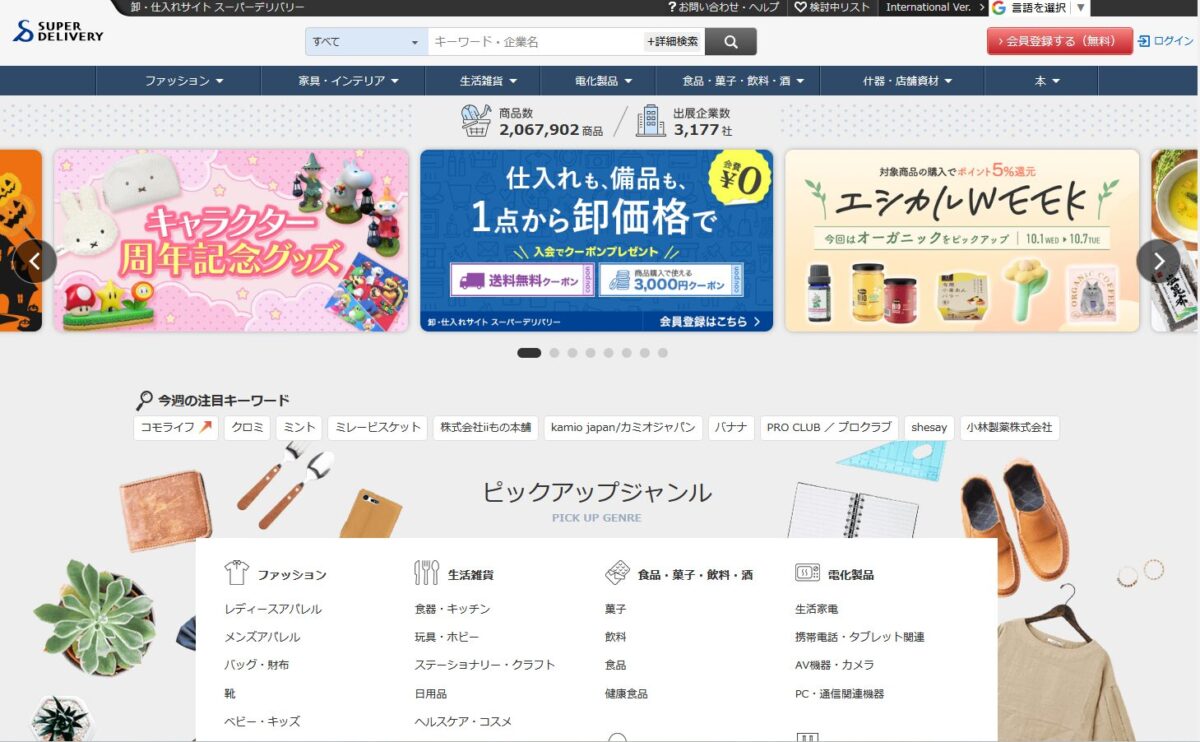Click the レディースアパレル category link
The image size is (1200, 742).
point(273,609)
